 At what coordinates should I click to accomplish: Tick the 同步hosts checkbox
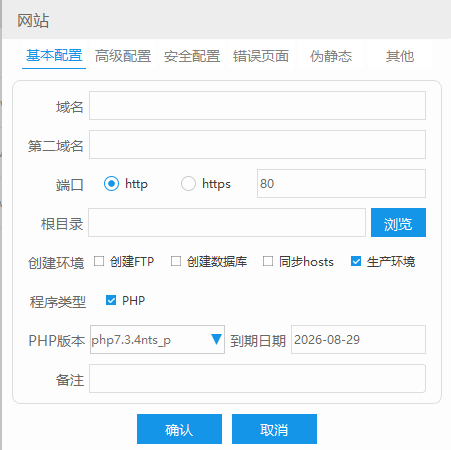pyautogui.click(x=268, y=261)
